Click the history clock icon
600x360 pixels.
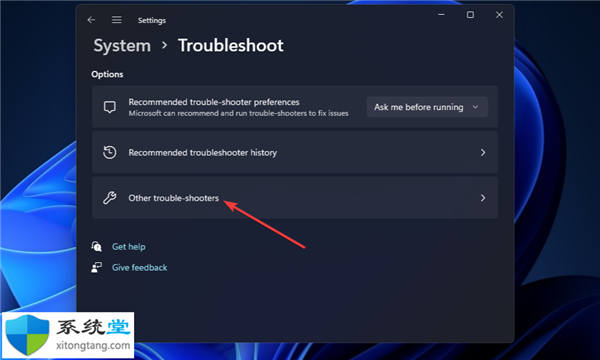(x=110, y=152)
